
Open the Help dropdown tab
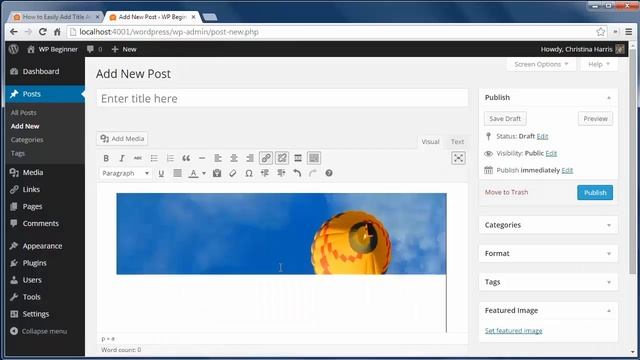(599, 64)
